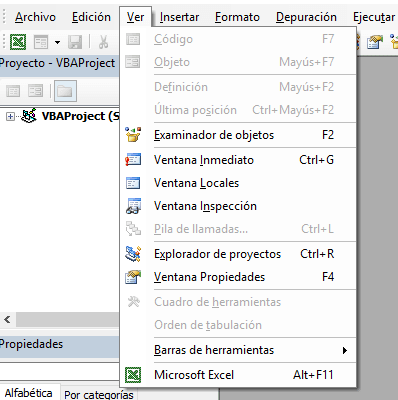The width and height of the screenshot is (398, 400).
Task: Click the F4 shortcut beside Ventana Propiedades
Action: pos(328,277)
